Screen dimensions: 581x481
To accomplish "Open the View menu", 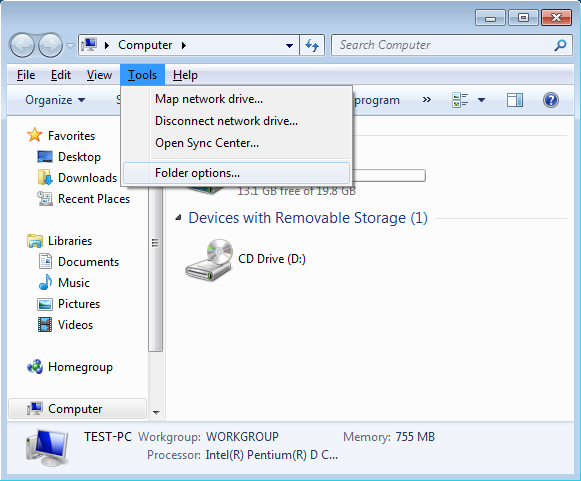I will 99,75.
